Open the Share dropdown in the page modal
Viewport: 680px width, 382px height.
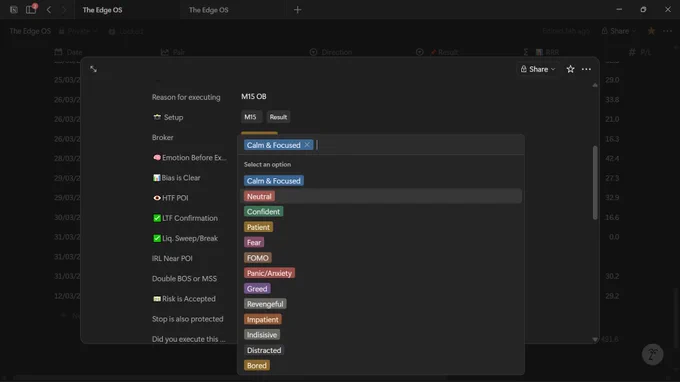coord(538,69)
